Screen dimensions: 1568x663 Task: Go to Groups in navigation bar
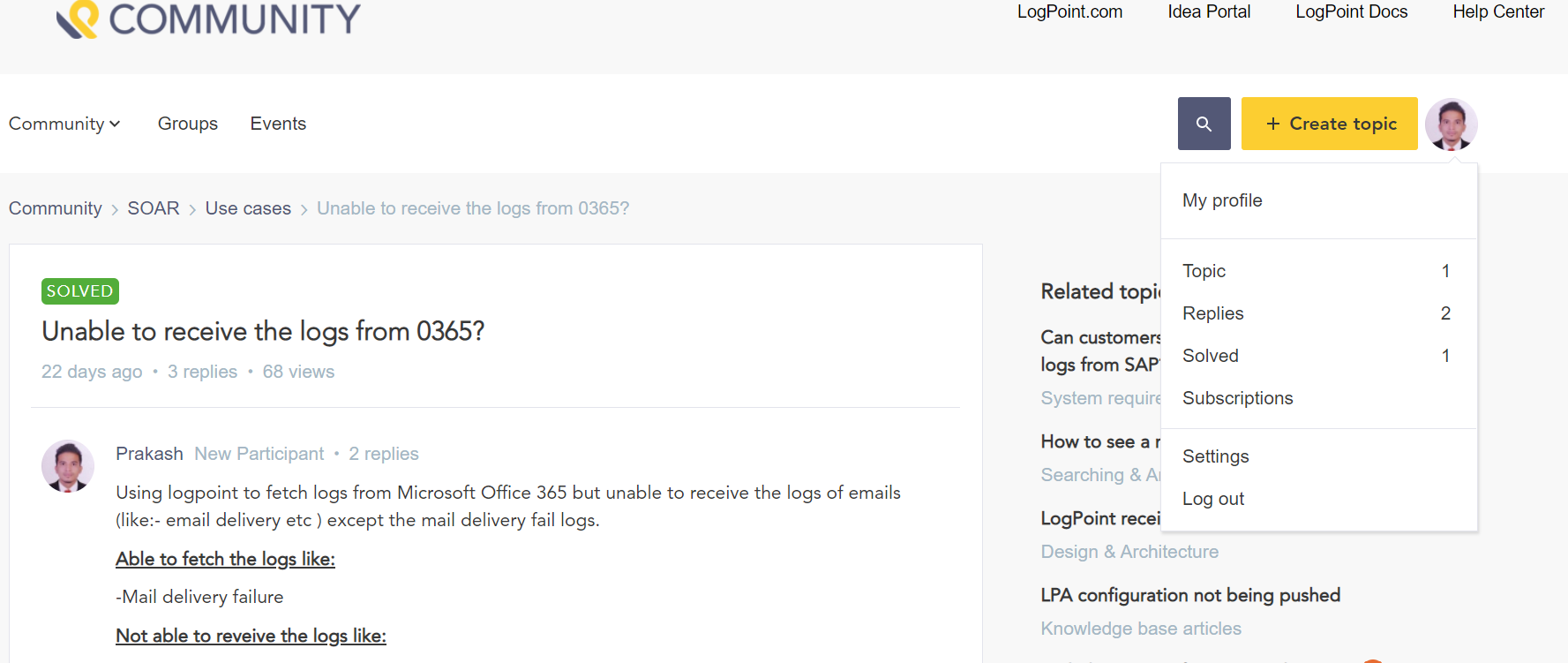pyautogui.click(x=187, y=124)
